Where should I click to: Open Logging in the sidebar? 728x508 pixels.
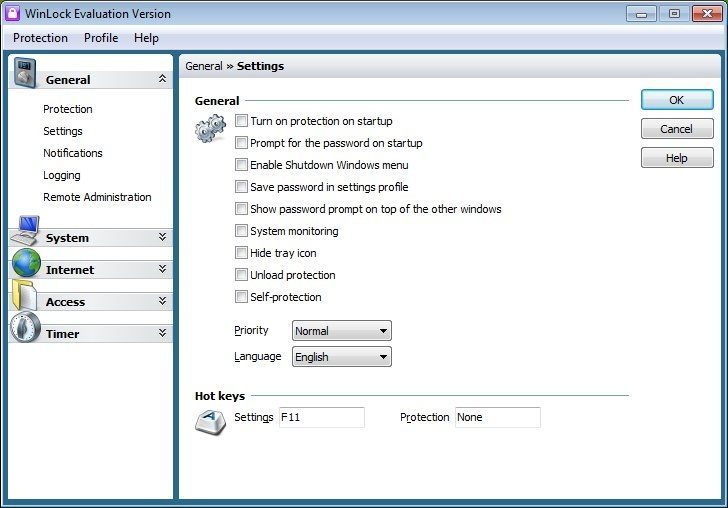62,175
